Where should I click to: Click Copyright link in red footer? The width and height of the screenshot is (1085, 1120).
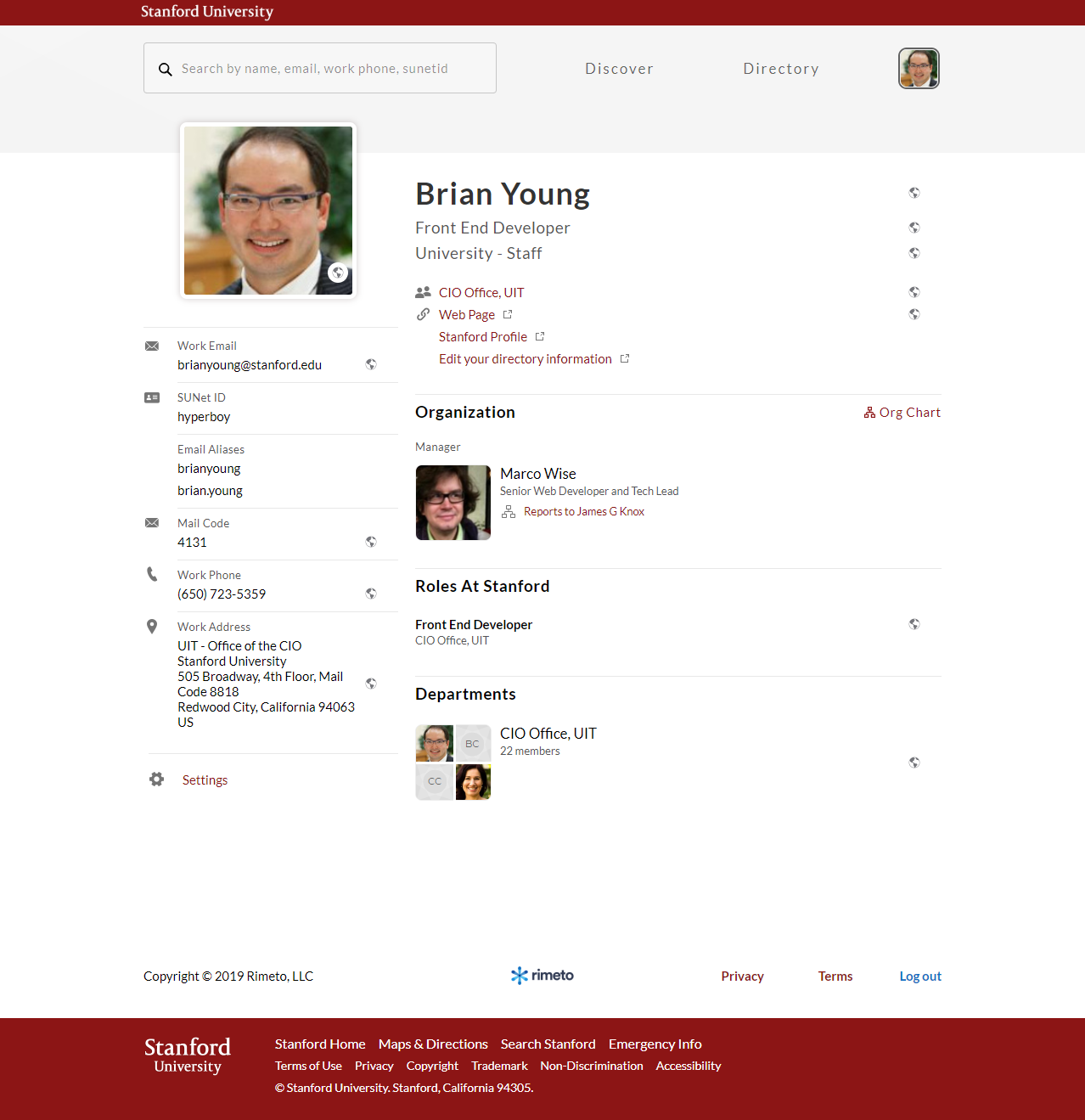[x=432, y=1066]
